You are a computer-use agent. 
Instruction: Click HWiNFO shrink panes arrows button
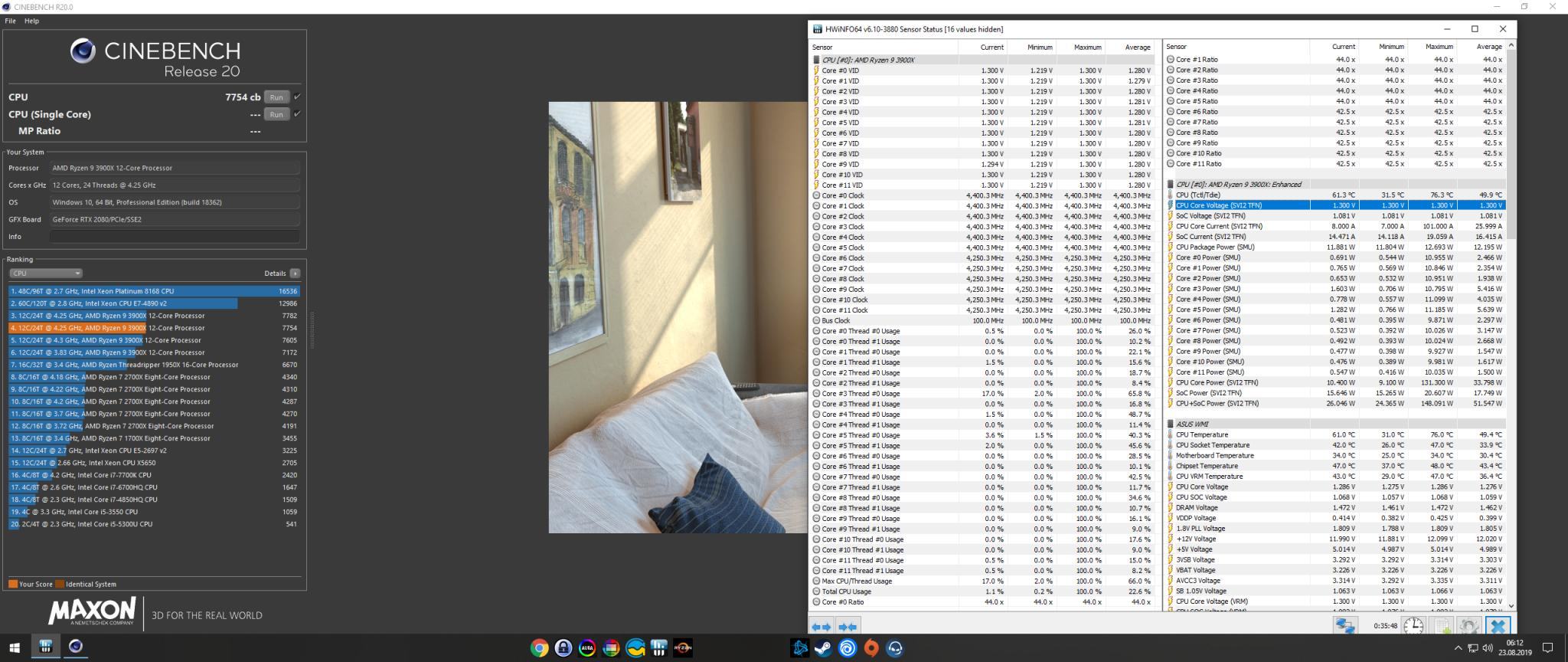(x=847, y=627)
